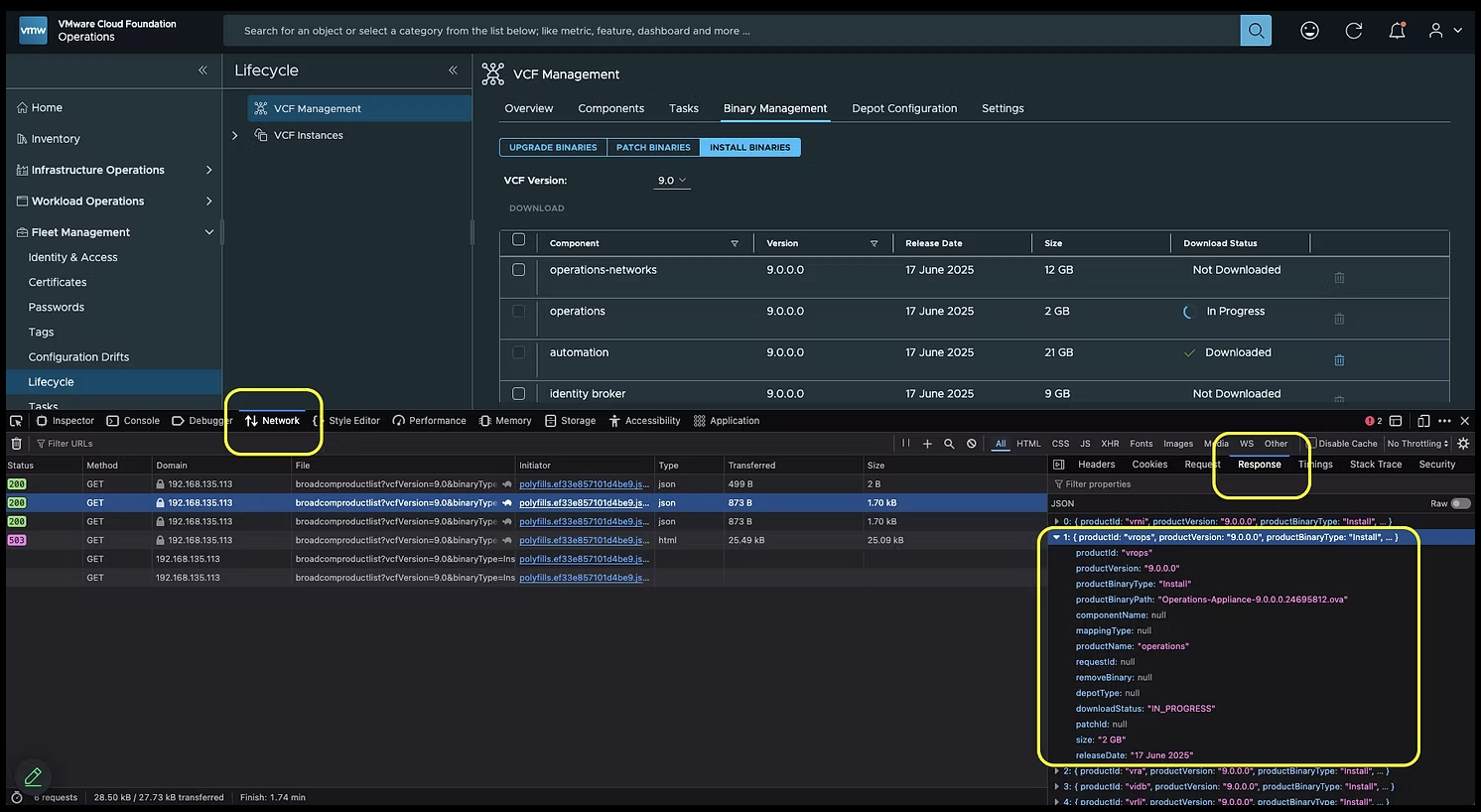Click the PATCH BINARIES button
1481x812 pixels.
652,147
